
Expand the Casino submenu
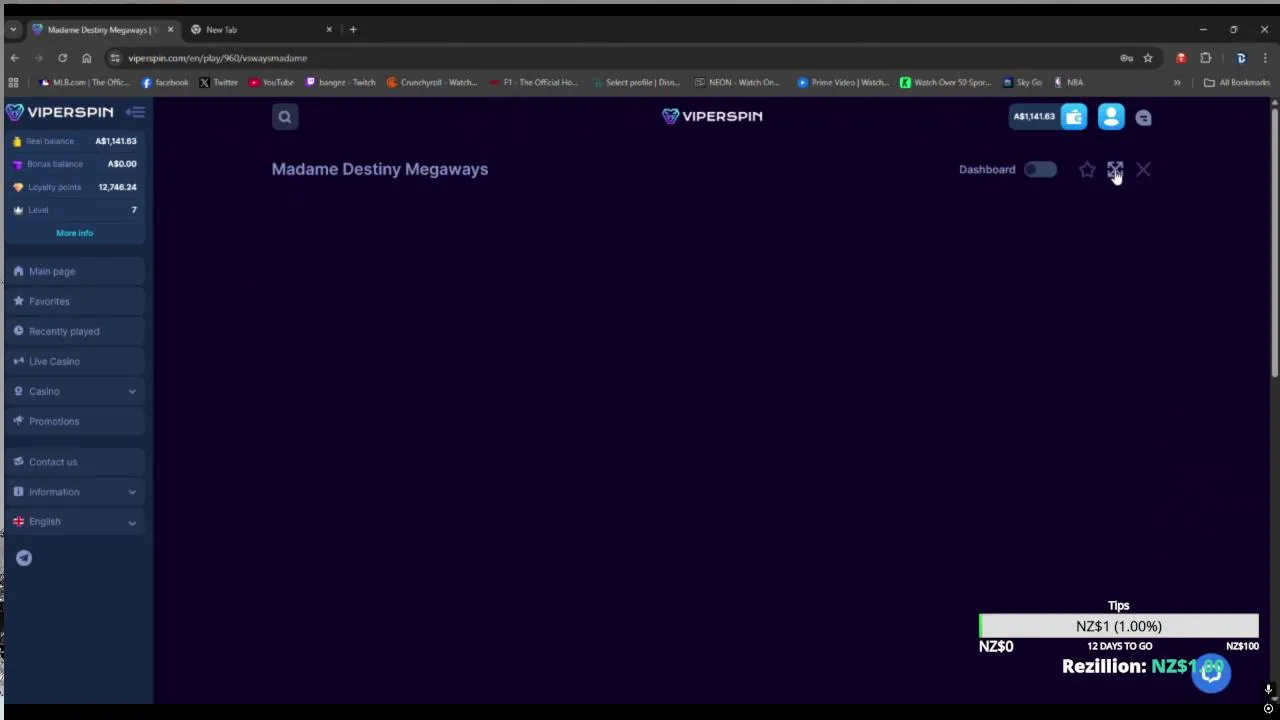pyautogui.click(x=75, y=391)
